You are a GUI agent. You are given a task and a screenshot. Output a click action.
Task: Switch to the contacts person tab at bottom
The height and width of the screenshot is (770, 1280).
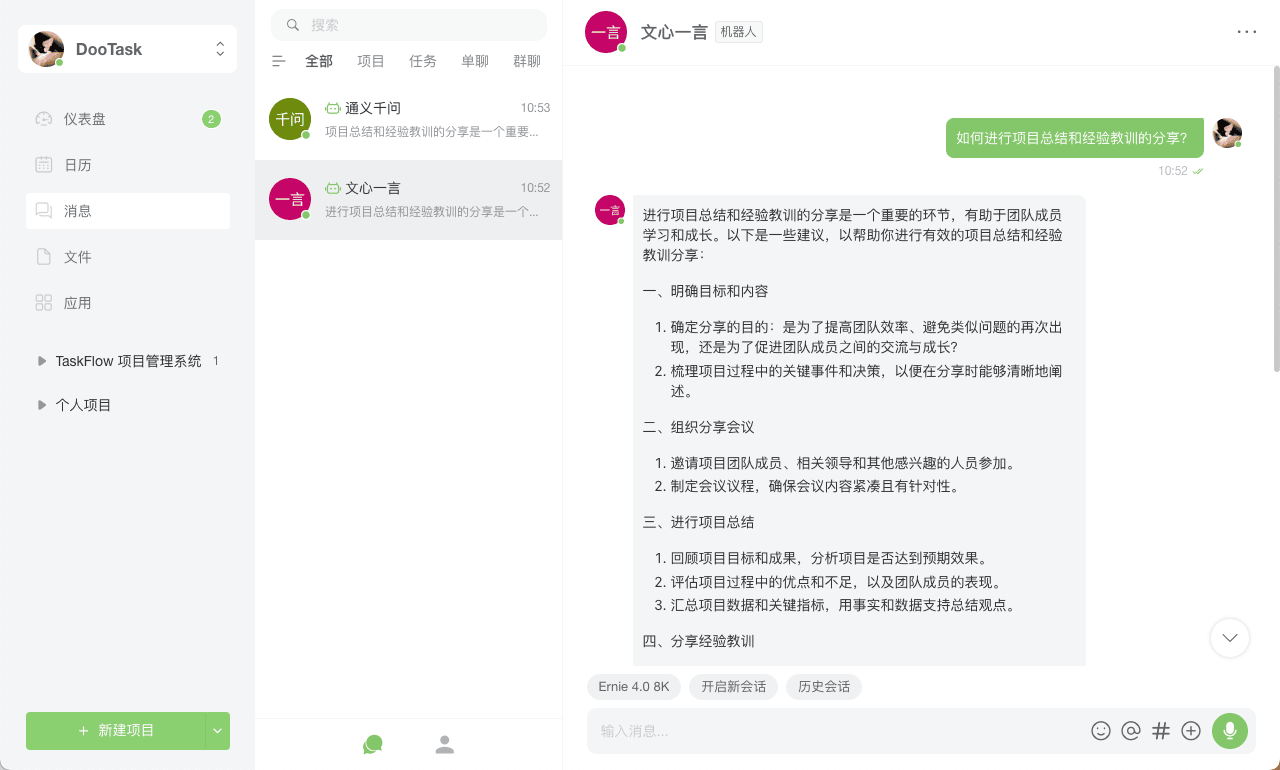click(445, 745)
